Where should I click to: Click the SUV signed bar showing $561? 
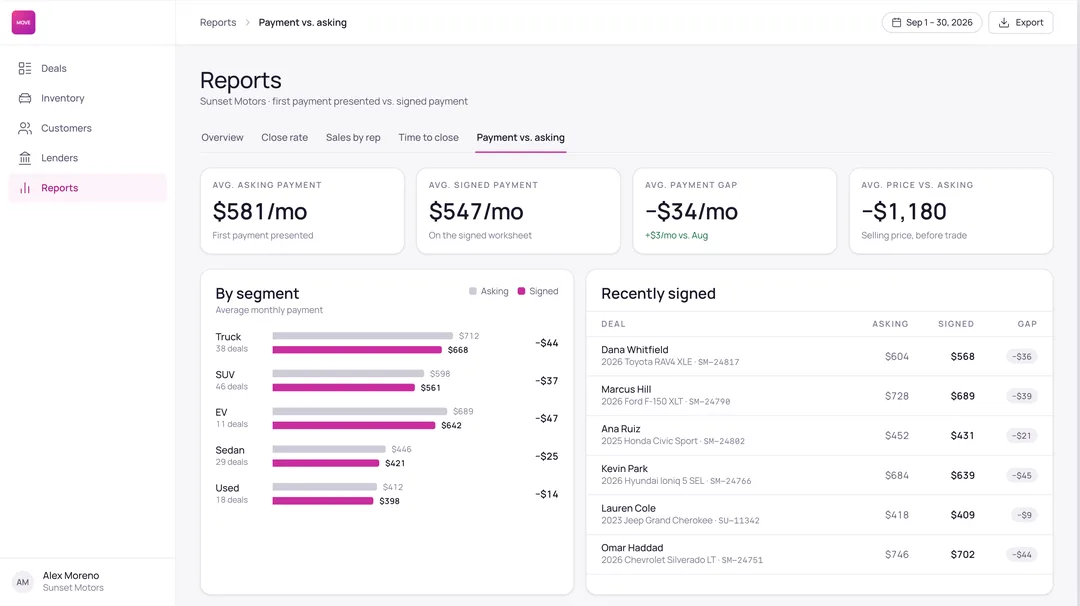click(344, 388)
